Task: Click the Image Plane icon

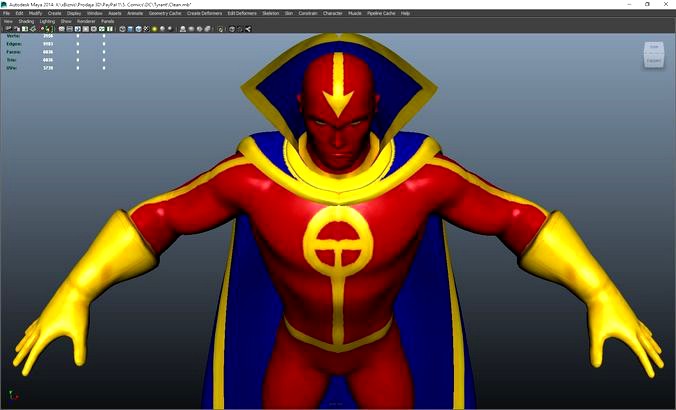Action: click(33, 29)
